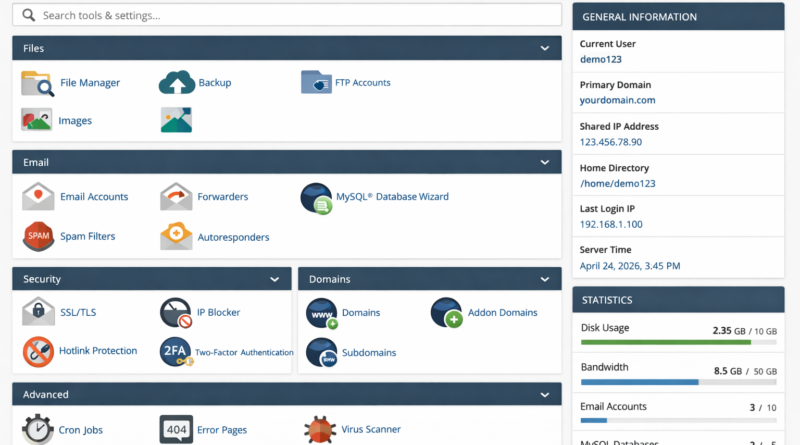Open the File Manager icon
Image resolution: width=800 pixels, height=445 pixels.
37,83
